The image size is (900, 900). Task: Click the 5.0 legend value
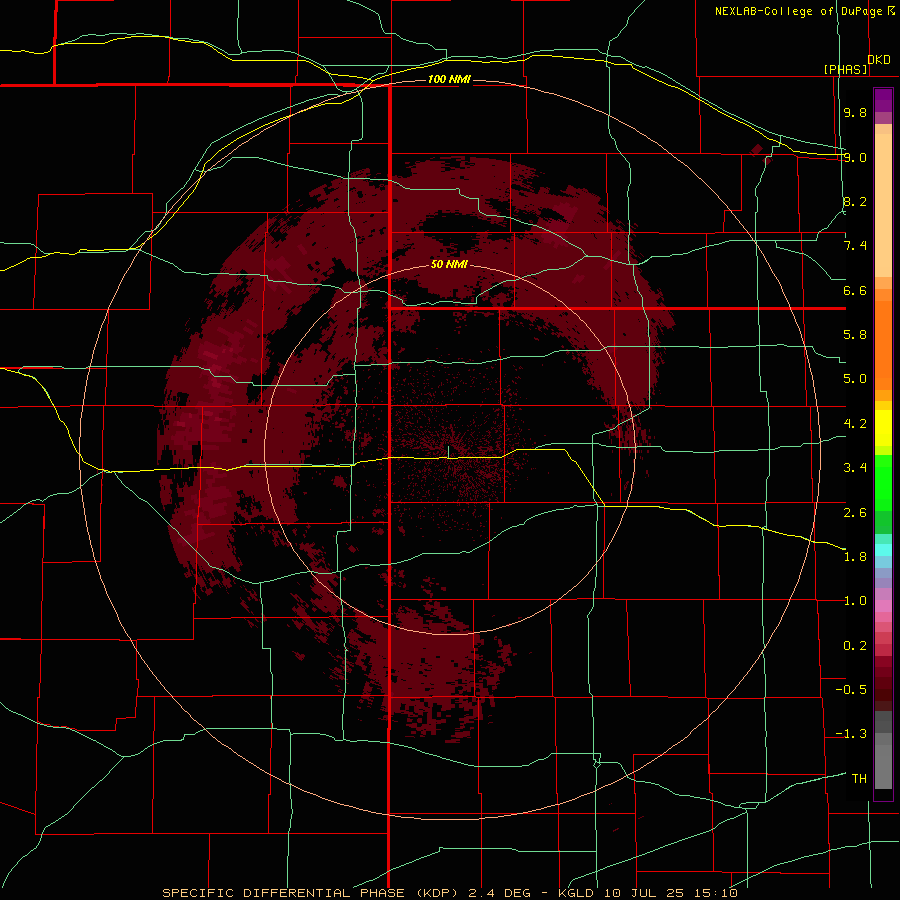point(855,379)
